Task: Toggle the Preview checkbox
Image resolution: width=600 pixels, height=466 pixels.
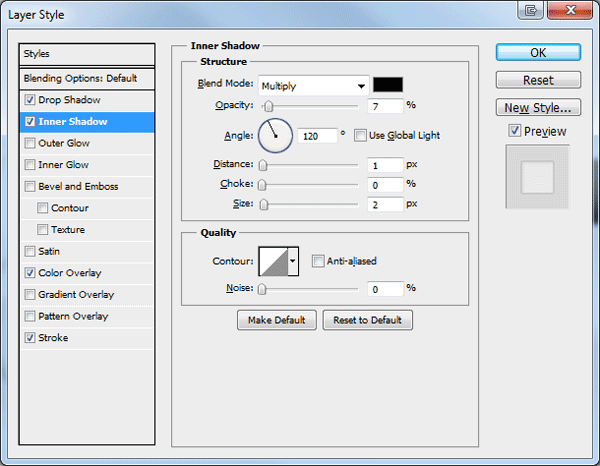Action: 514,131
